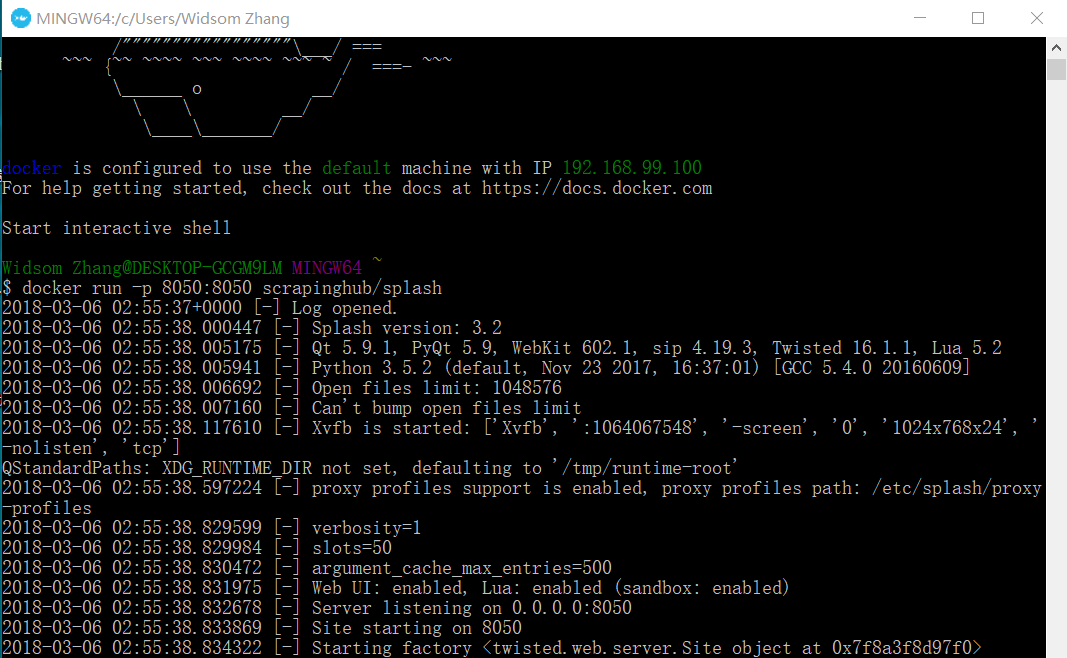The image size is (1067, 658).
Task: Click 'Start interactive shell' line
Action: (116, 227)
